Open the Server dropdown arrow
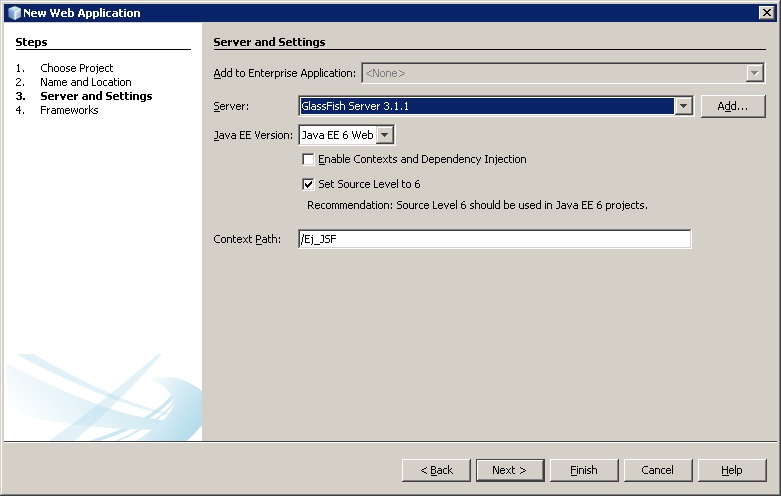Screen dimensions: 781x496 click(x=683, y=106)
